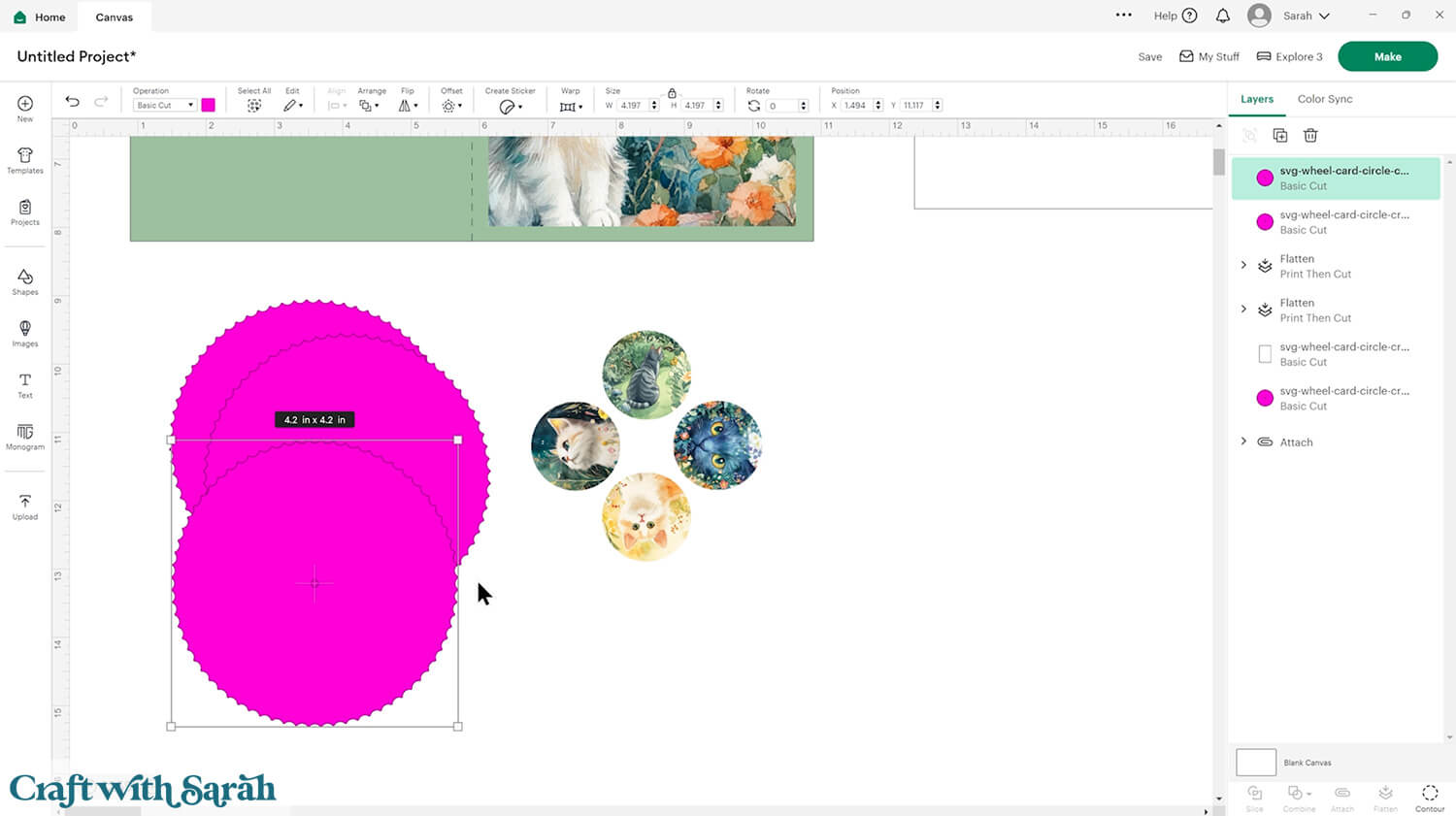Click the Position X input field
Viewport: 1456px width, 816px height.
point(855,106)
